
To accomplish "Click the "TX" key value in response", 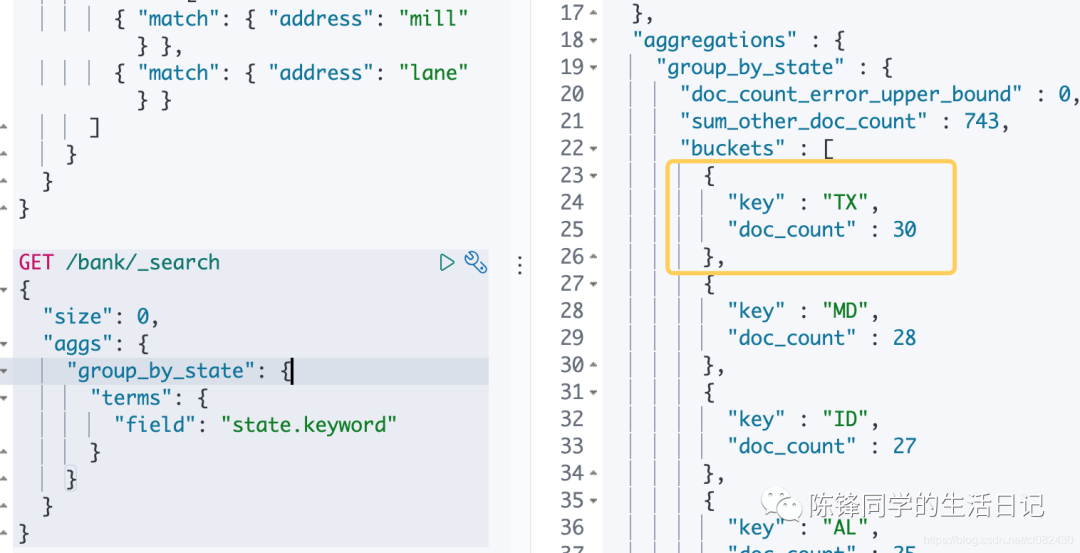I will pyautogui.click(x=845, y=203).
